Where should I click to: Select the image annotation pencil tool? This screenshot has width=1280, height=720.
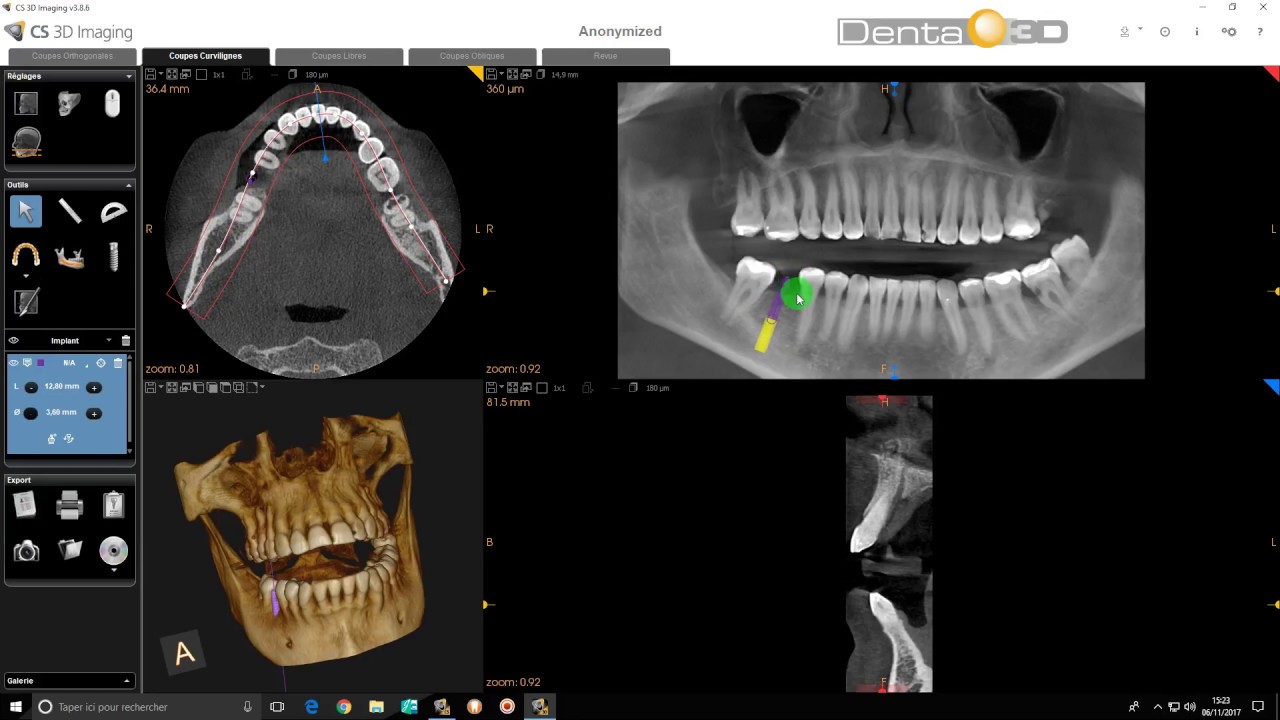pyautogui.click(x=26, y=301)
